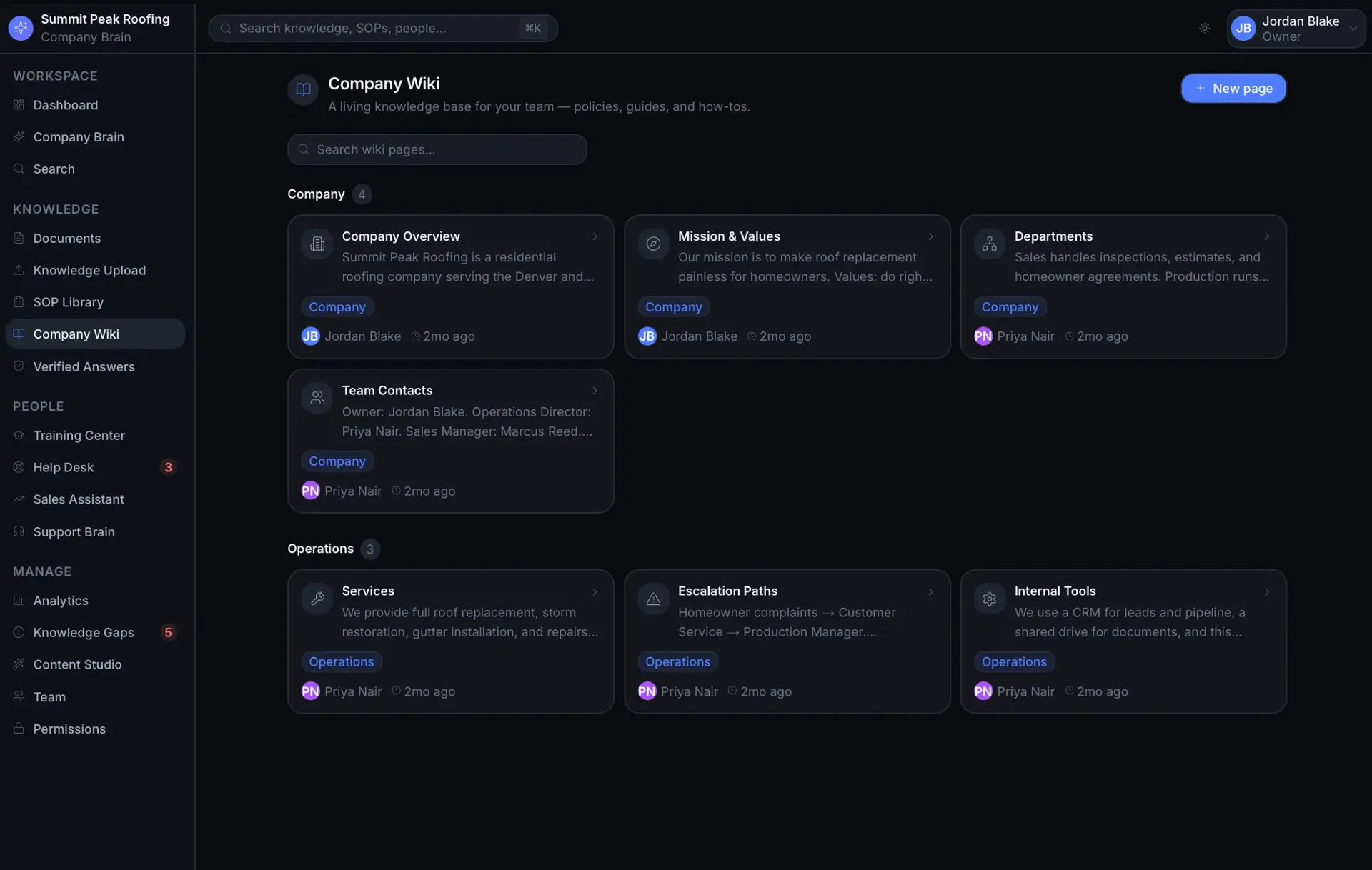Click the Verified Answers shield icon
The width and height of the screenshot is (1372, 870).
coord(19,366)
